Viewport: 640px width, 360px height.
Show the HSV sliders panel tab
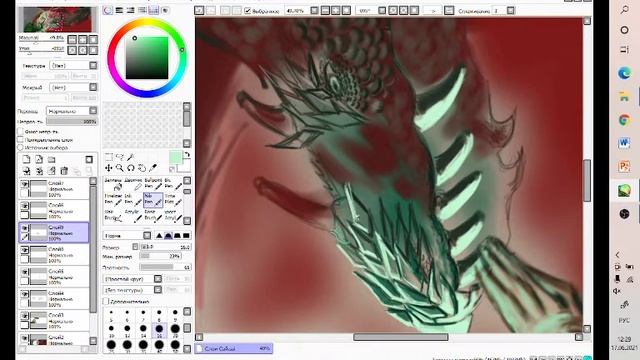point(131,11)
